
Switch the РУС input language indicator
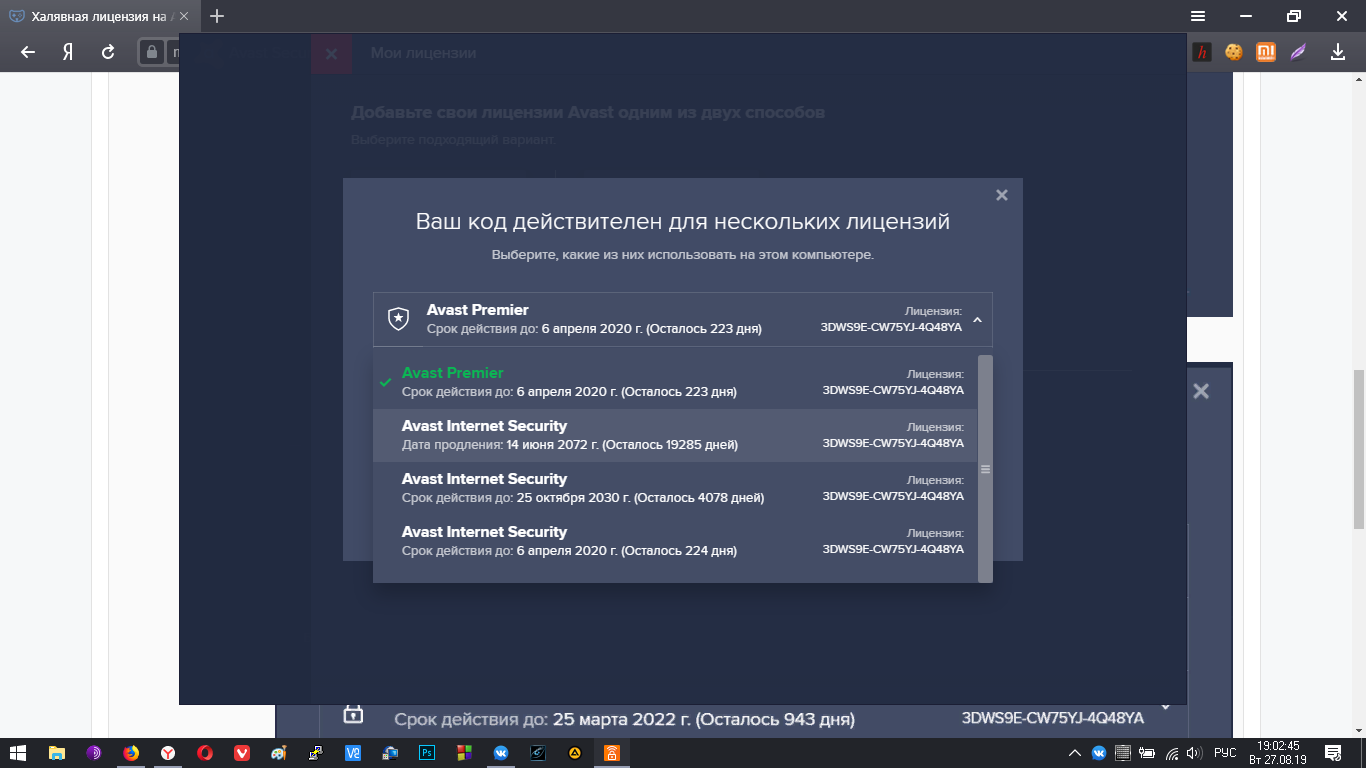tap(1225, 753)
